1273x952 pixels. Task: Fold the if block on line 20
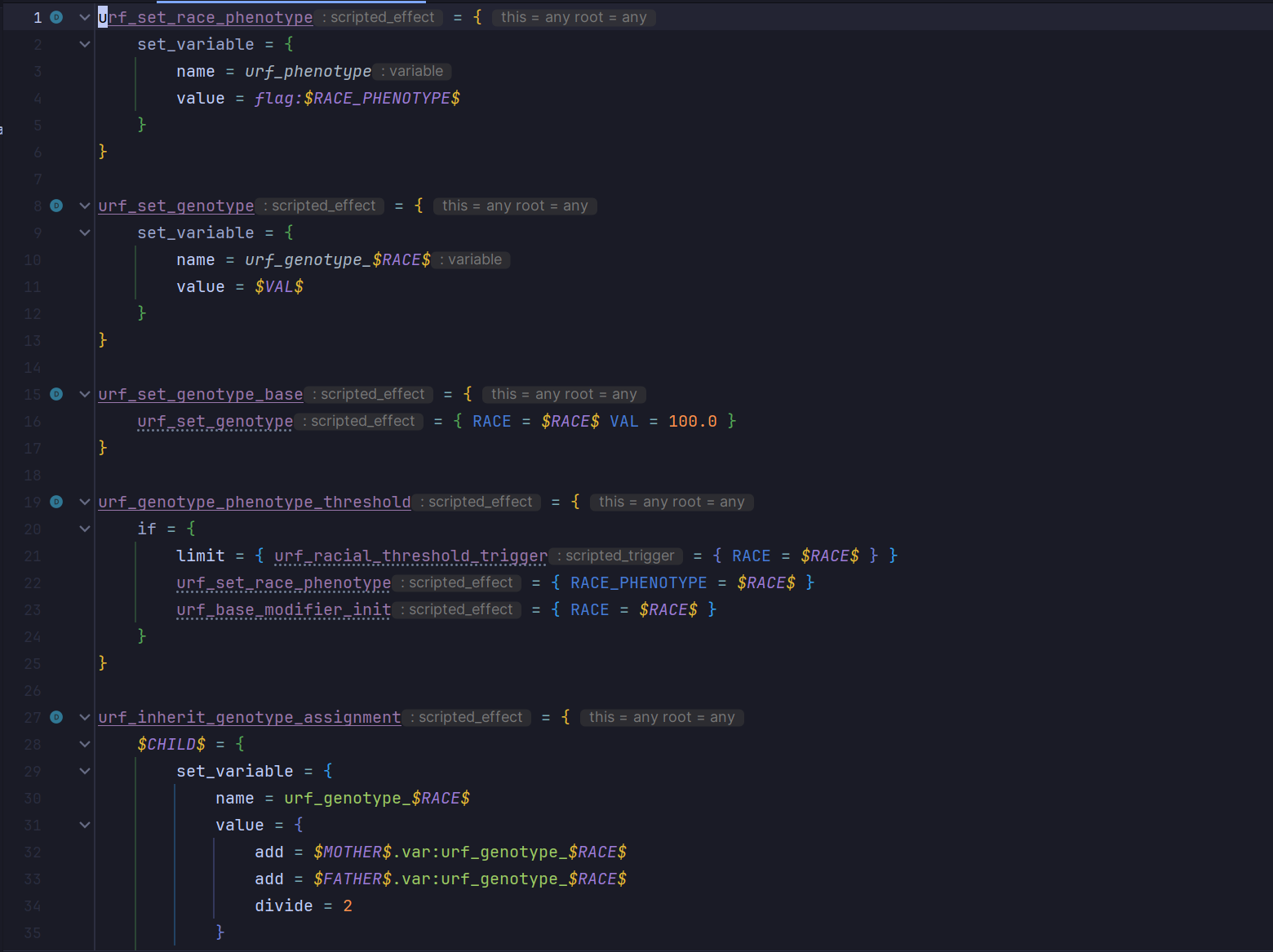85,529
